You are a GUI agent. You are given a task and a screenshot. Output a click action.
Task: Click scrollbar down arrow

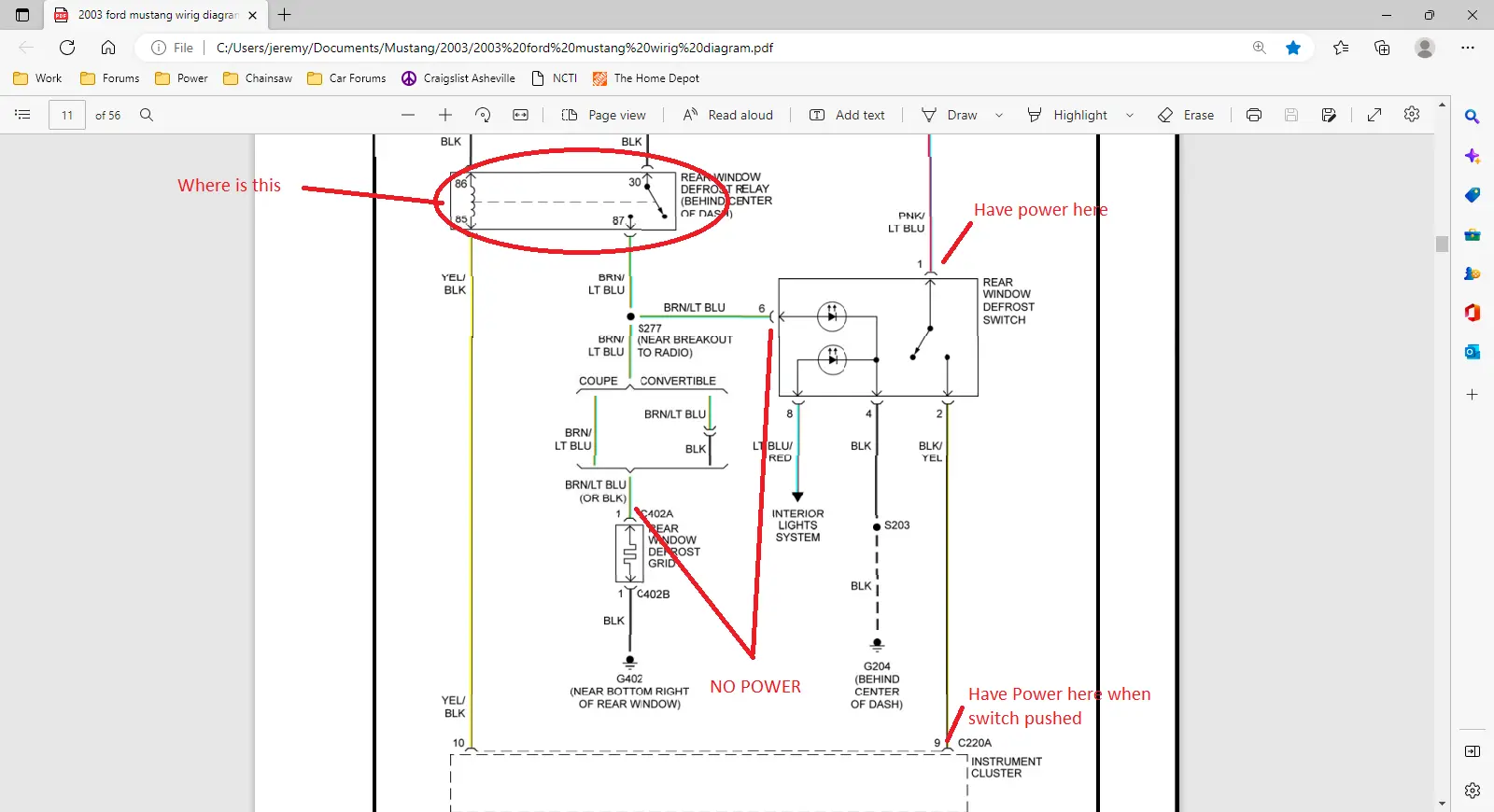[x=1443, y=804]
